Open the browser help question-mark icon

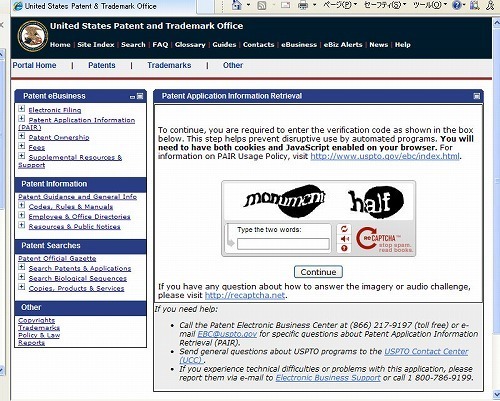[x=457, y=5]
